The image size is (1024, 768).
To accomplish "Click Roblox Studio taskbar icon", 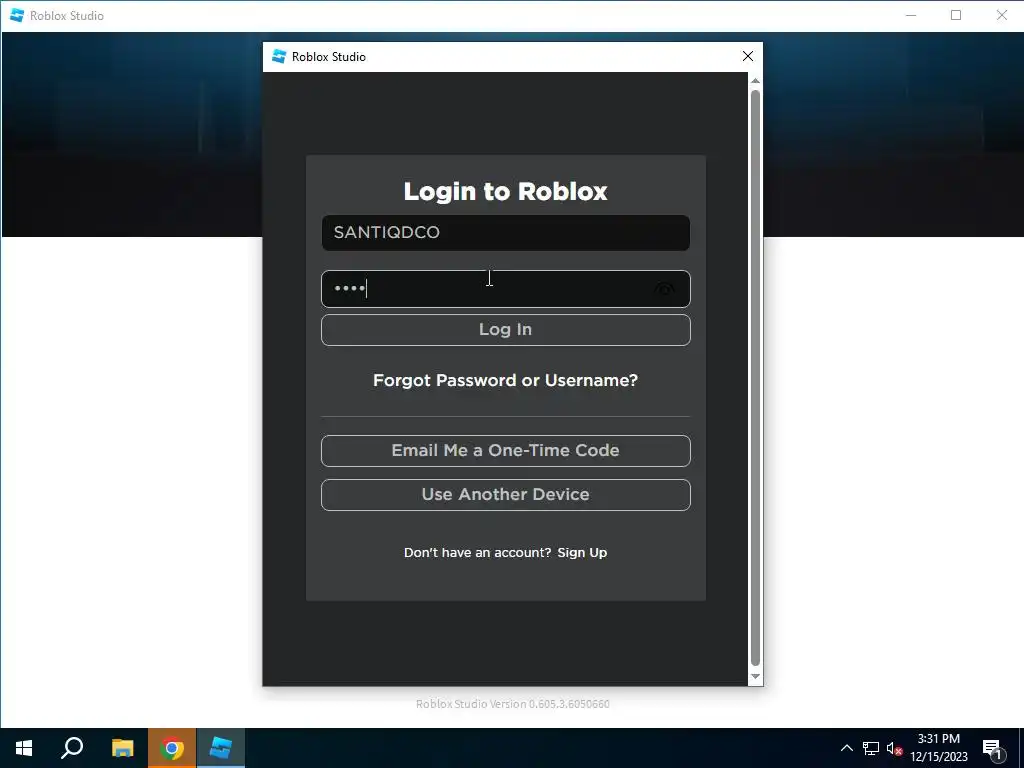I will [221, 748].
